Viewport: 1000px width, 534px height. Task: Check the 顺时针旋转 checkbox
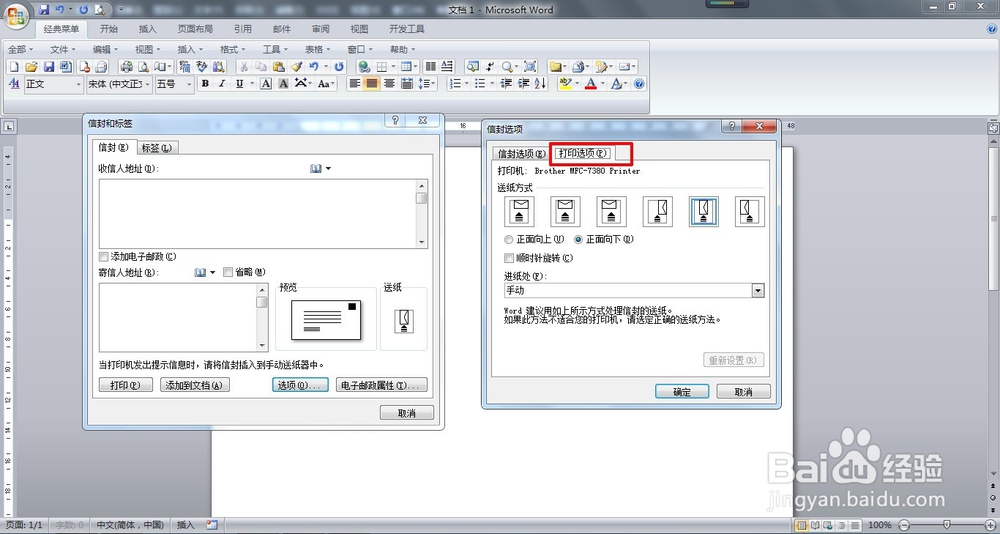508,258
